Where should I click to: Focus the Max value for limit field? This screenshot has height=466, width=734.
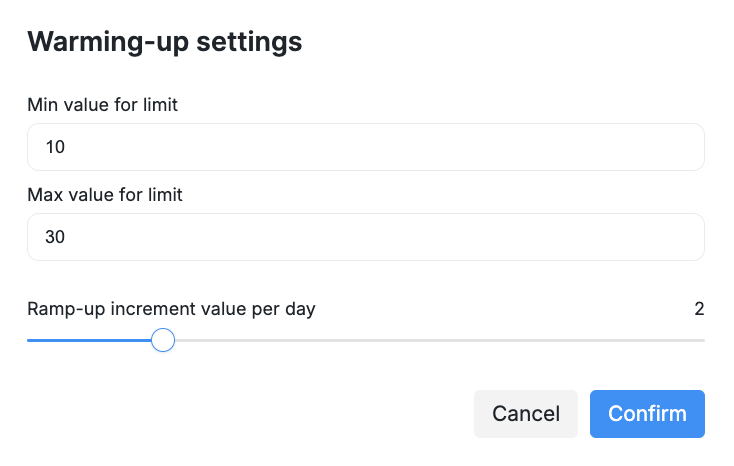pyautogui.click(x=365, y=237)
